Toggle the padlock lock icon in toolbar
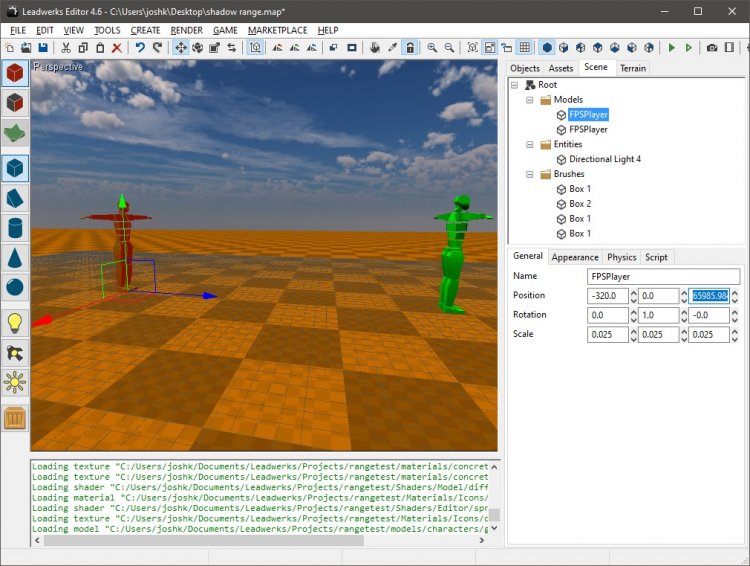 410,48
